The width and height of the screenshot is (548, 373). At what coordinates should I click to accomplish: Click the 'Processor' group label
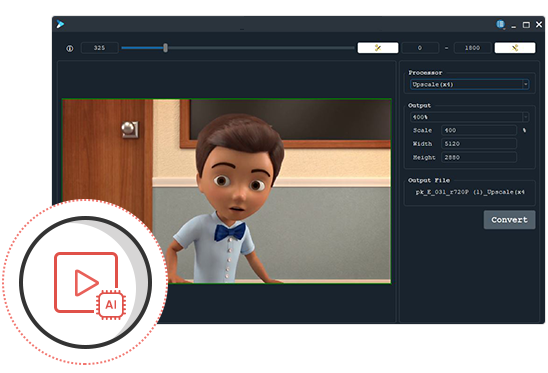tap(425, 73)
